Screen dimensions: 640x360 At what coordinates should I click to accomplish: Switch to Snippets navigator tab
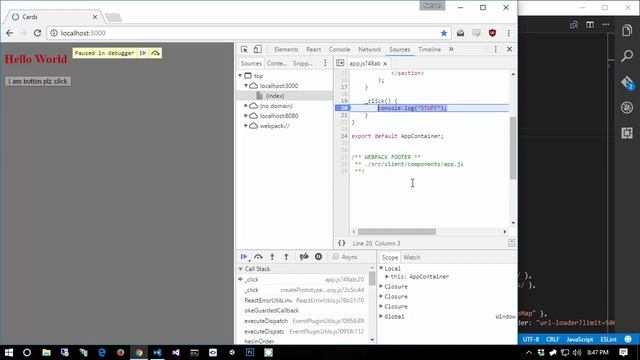click(302, 63)
